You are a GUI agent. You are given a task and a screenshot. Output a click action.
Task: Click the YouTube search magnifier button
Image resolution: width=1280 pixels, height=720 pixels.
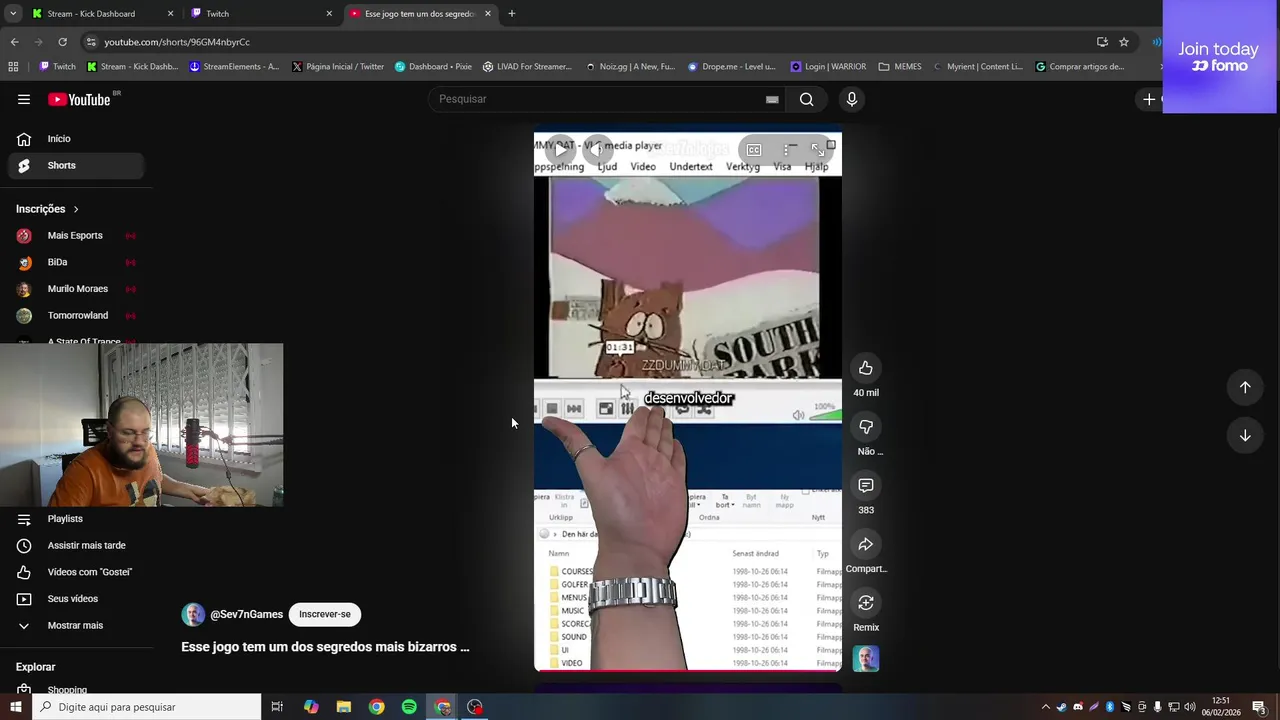pyautogui.click(x=806, y=99)
